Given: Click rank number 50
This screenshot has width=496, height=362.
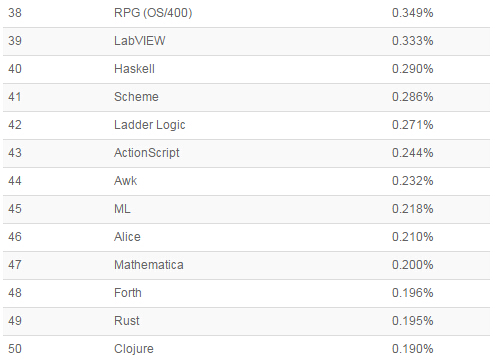Looking at the screenshot, I should click(x=15, y=349).
